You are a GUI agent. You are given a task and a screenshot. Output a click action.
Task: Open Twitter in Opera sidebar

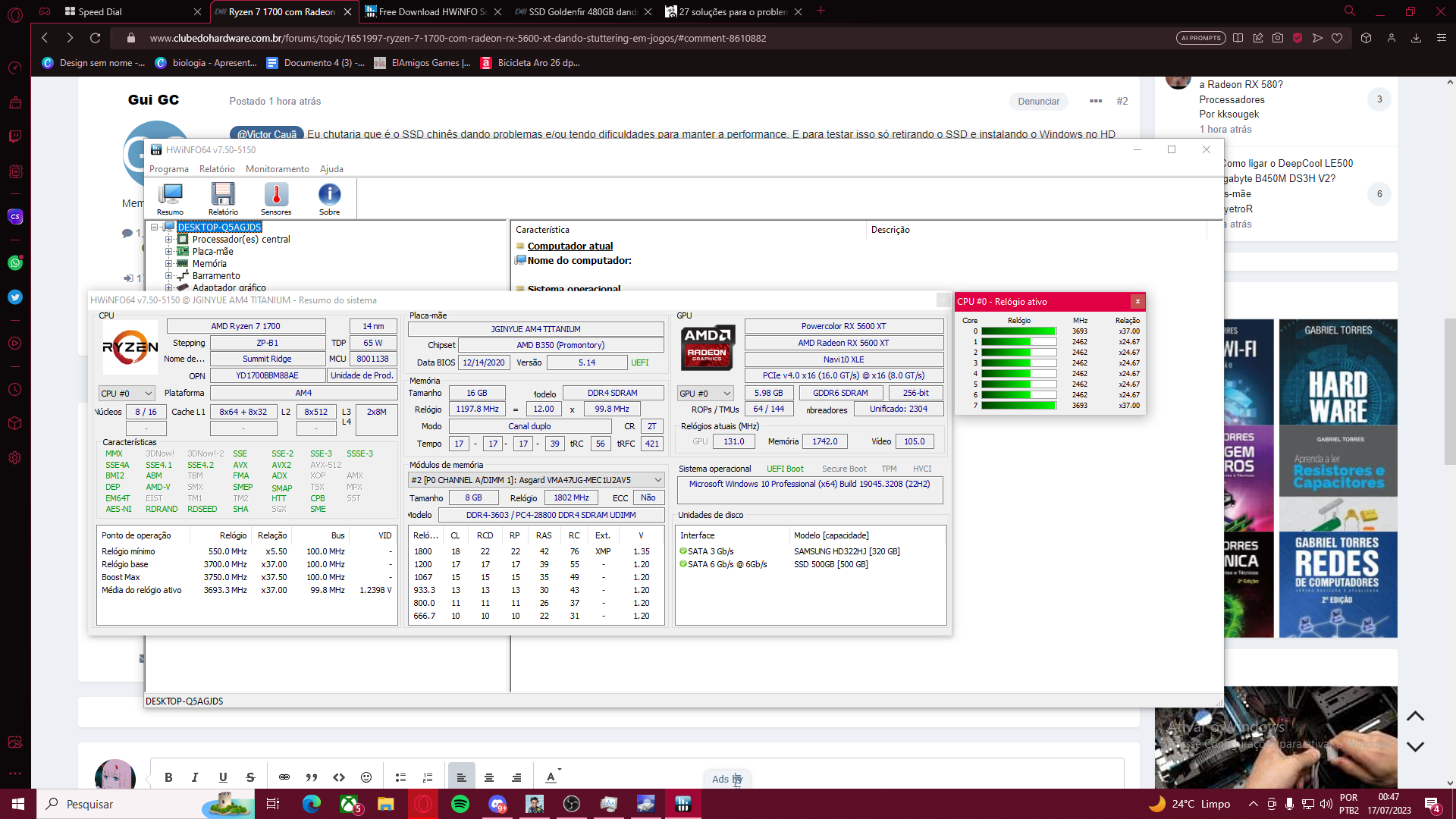click(15, 297)
